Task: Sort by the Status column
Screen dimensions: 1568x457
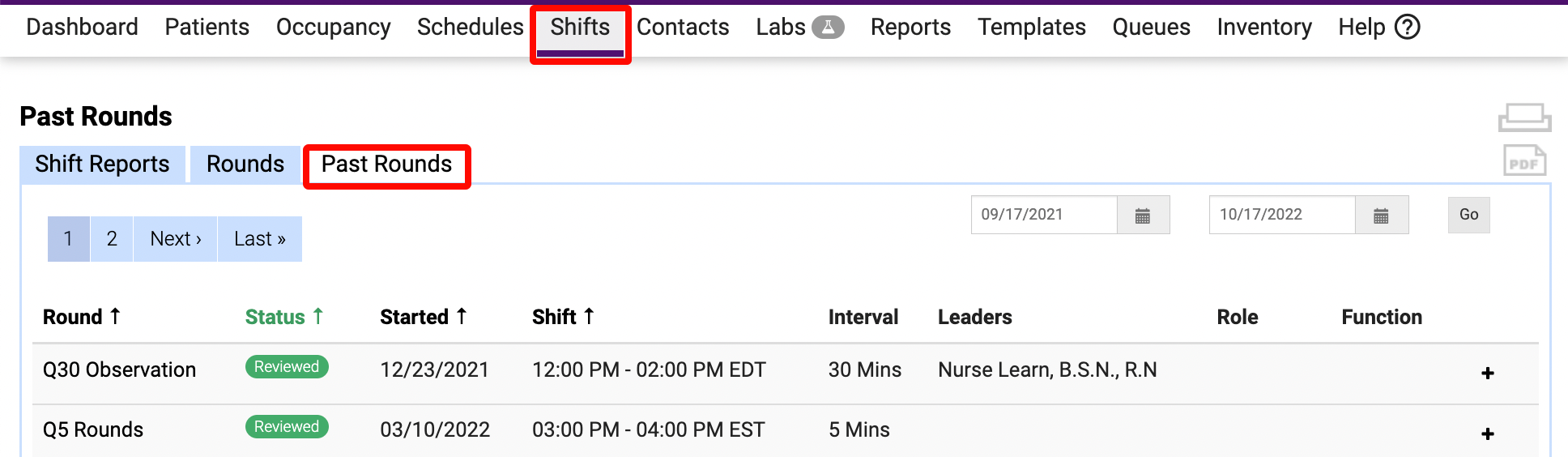Action: pyautogui.click(x=284, y=317)
